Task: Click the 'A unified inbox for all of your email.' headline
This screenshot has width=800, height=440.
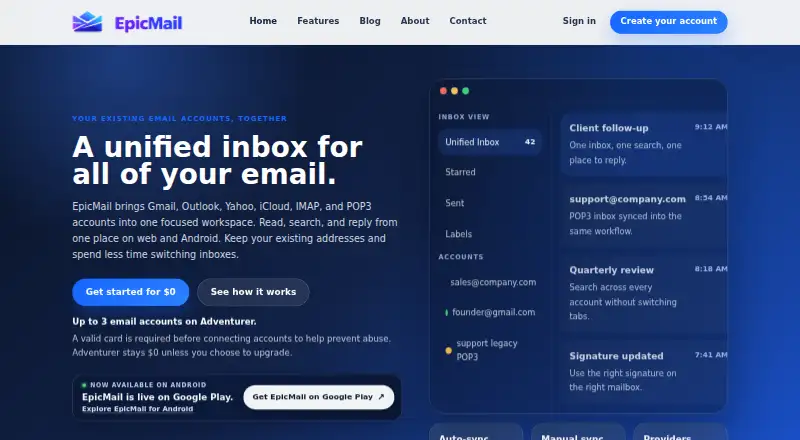Action: (x=217, y=160)
